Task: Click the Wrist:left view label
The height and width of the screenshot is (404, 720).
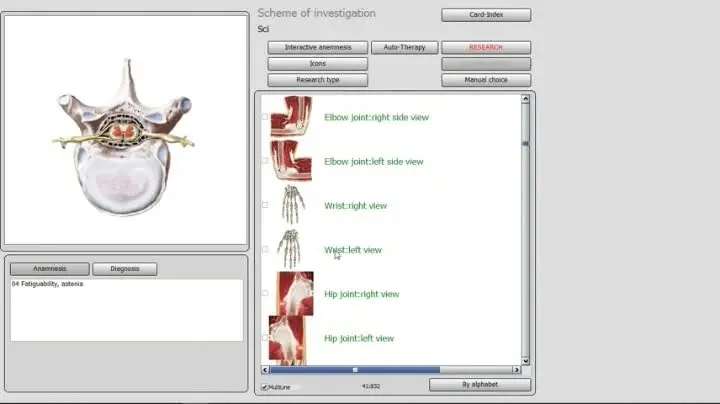Action: pyautogui.click(x=352, y=250)
